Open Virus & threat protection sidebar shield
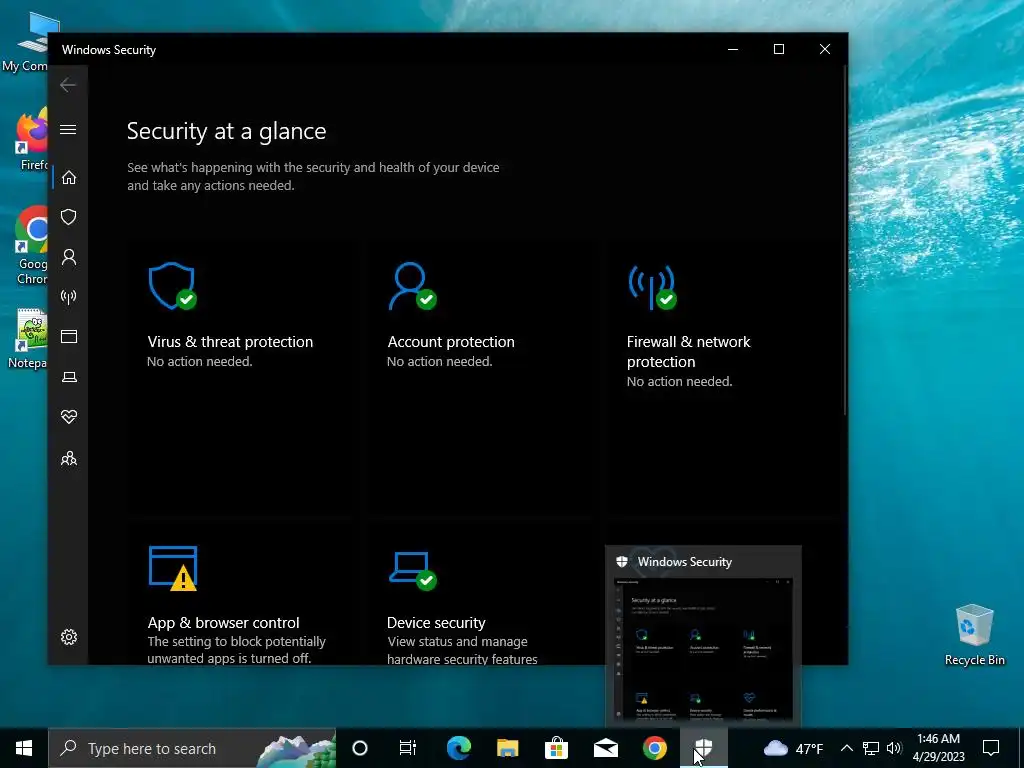1024x768 pixels. [x=69, y=217]
